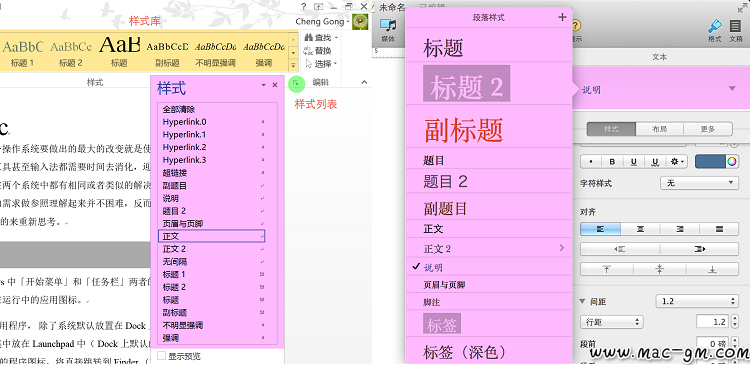This screenshot has width=750, height=365.
Task: Click Media (媒体) icon in Pages toolbar
Action: click(388, 25)
